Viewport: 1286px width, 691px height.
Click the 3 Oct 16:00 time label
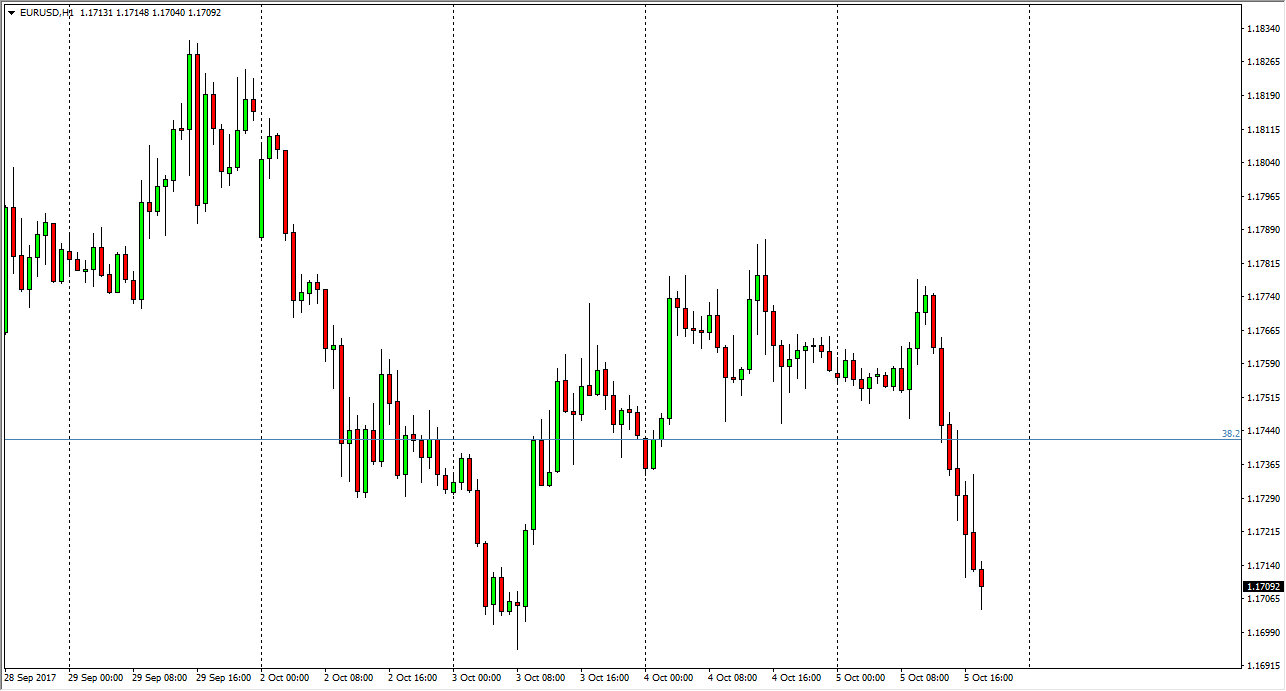point(606,678)
